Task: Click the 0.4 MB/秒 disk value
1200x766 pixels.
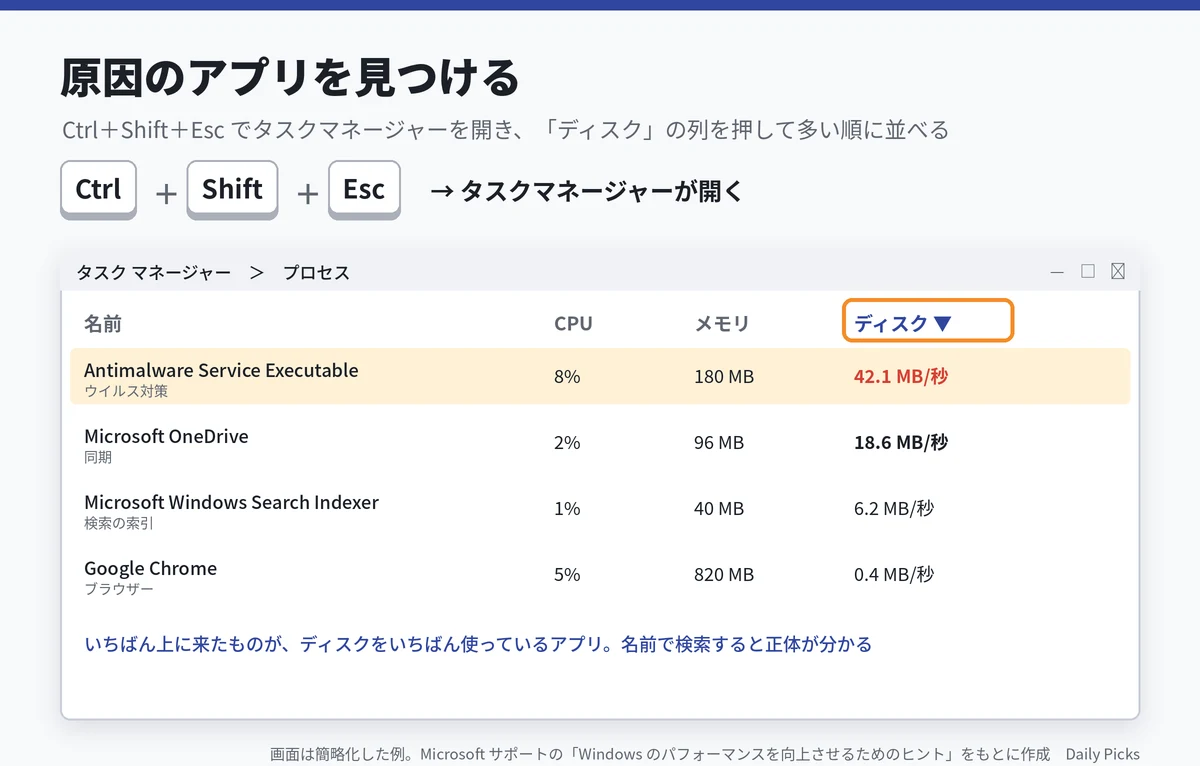Action: pyautogui.click(x=894, y=575)
